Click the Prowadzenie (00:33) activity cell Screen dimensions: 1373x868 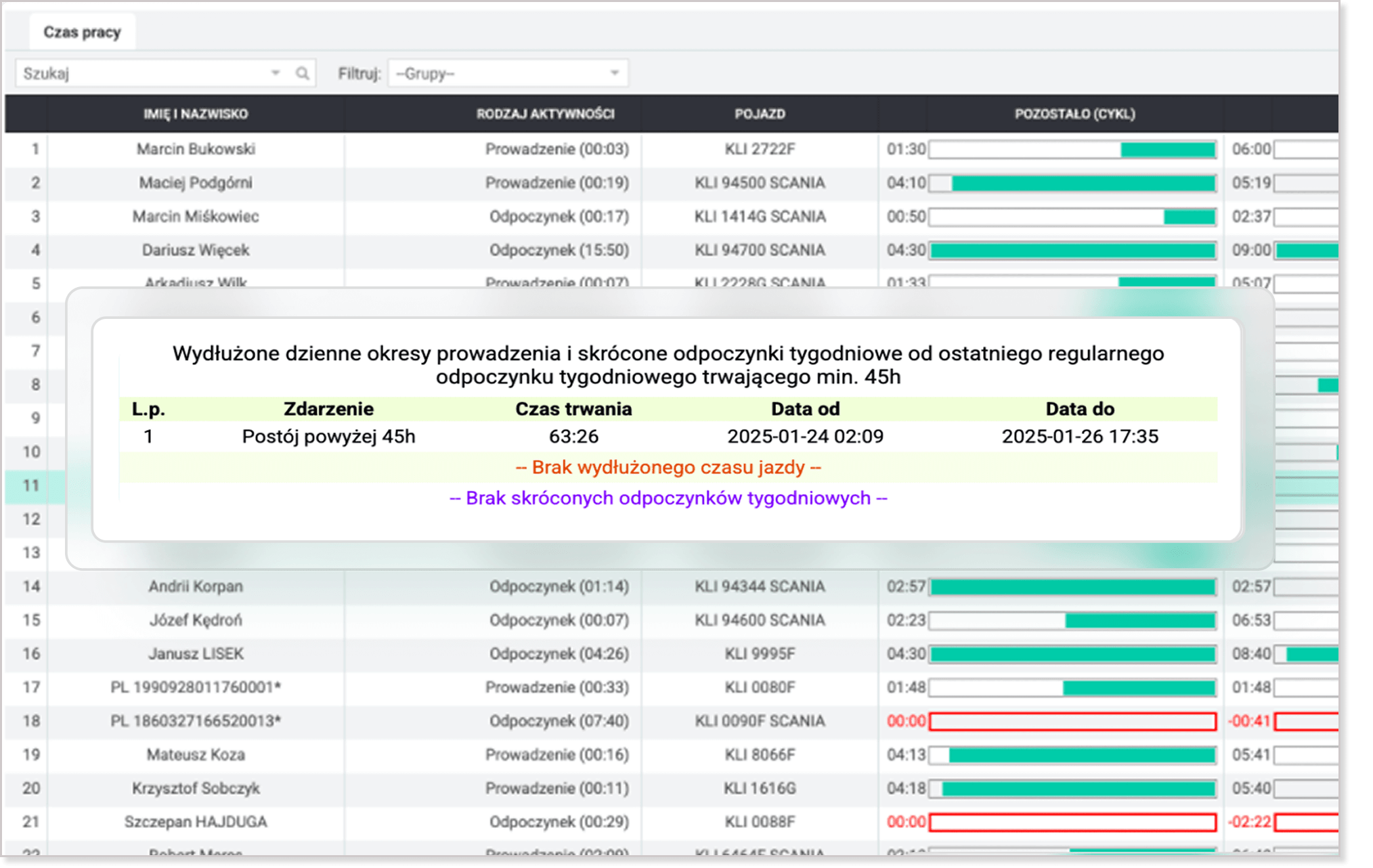(557, 687)
